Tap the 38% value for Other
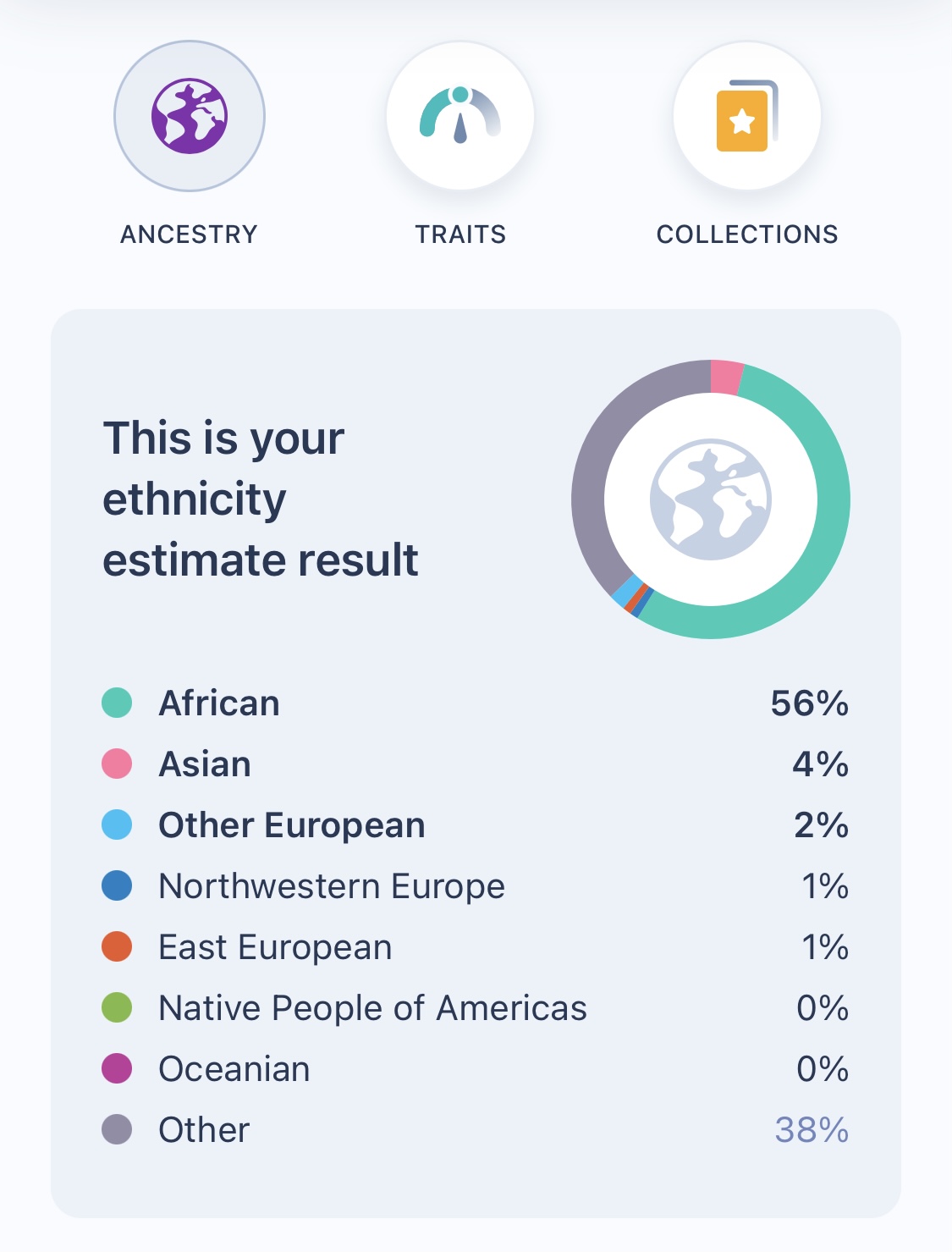 point(812,1129)
